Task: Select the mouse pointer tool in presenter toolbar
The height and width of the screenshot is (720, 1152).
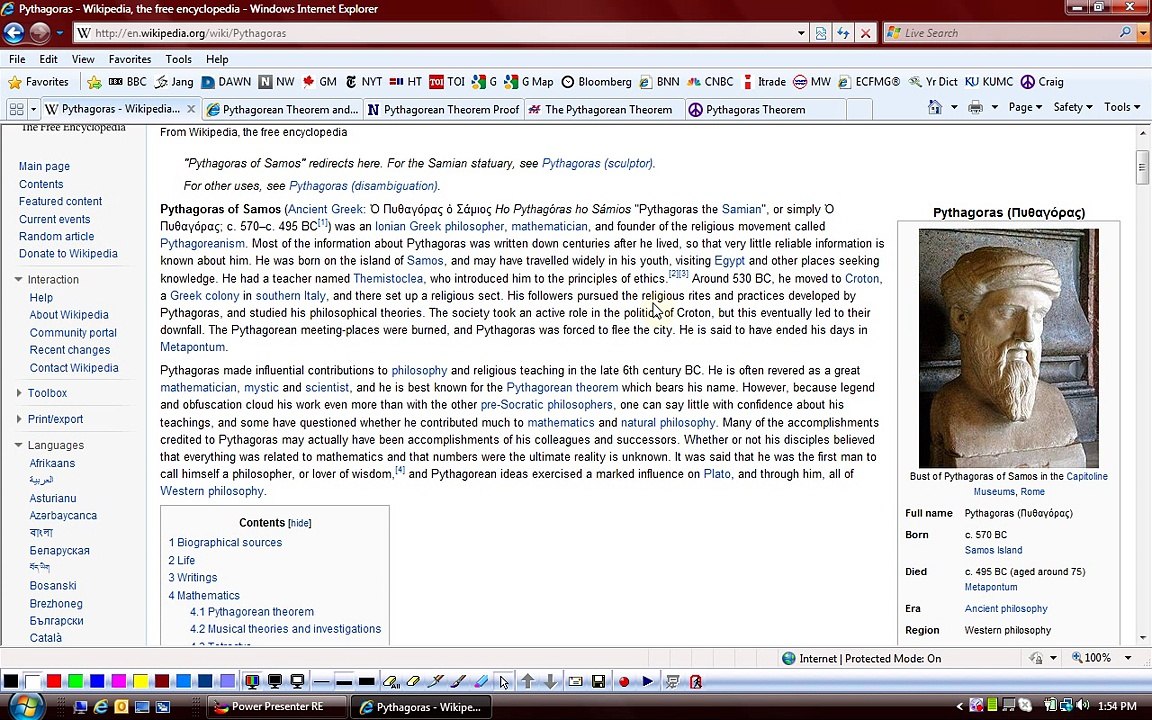Action: click(x=503, y=682)
